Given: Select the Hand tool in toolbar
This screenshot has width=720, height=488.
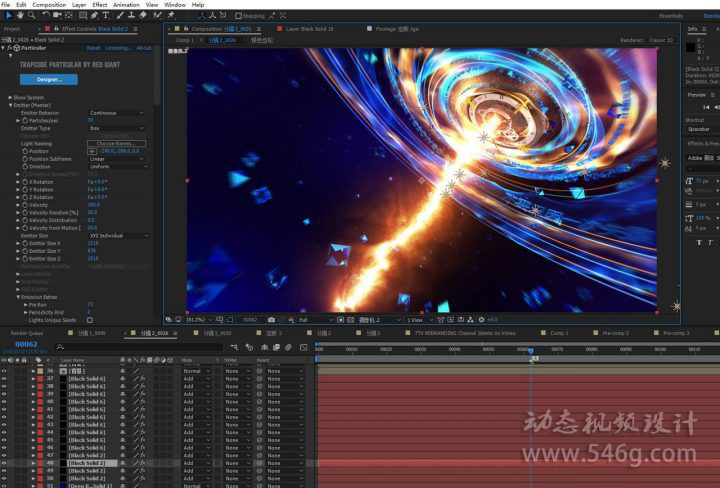Looking at the screenshot, I should click(19, 15).
